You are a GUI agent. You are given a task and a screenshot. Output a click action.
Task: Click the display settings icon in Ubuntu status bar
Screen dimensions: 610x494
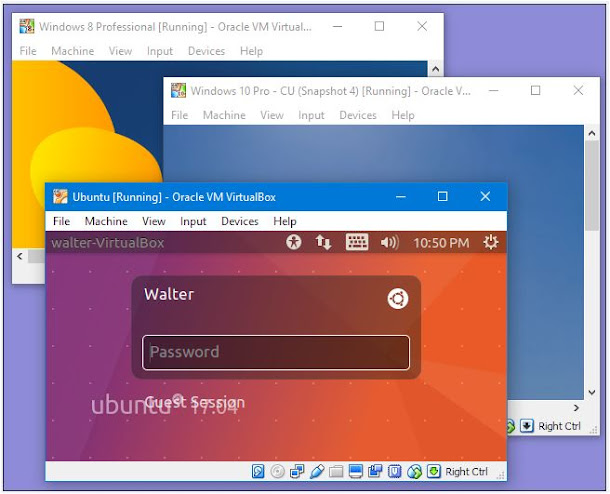pos(356,471)
